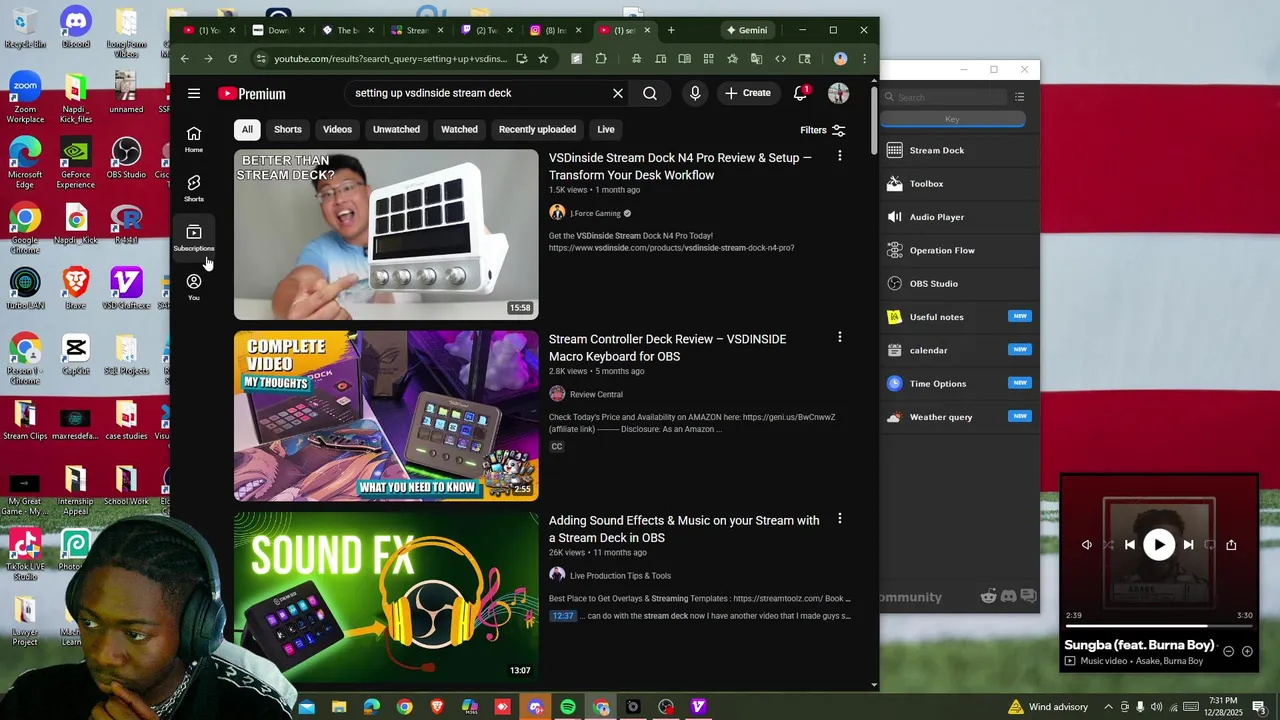
Task: Open YouTube Home in the sidebar
Action: tap(194, 139)
